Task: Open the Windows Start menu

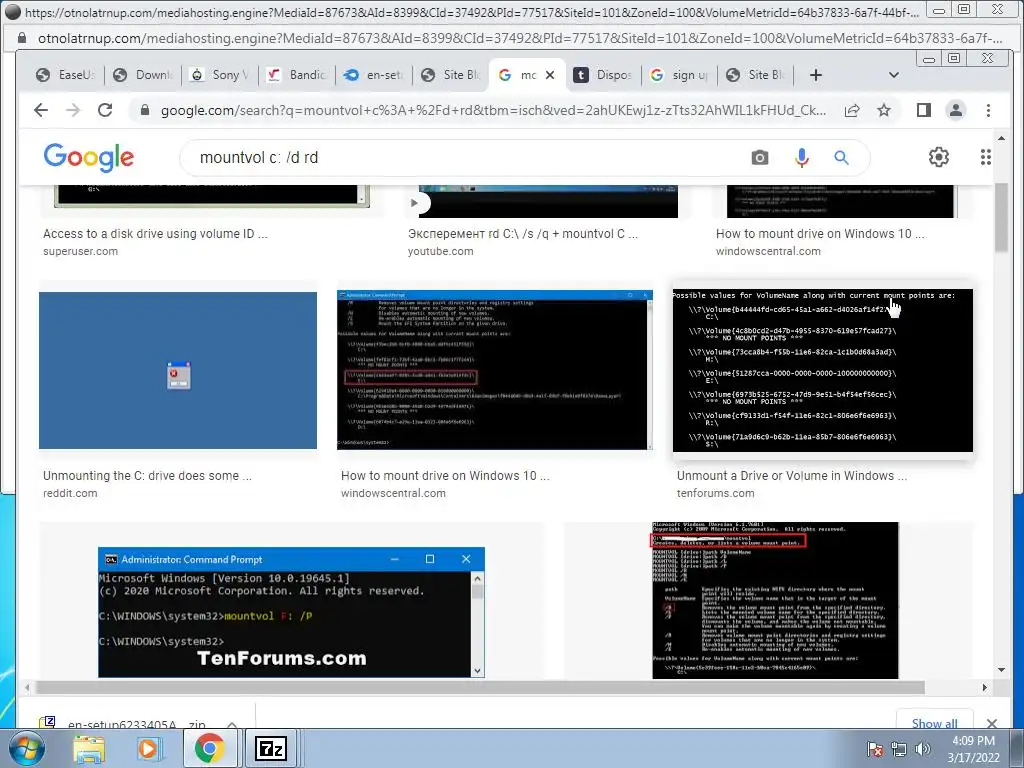Action: [26, 748]
